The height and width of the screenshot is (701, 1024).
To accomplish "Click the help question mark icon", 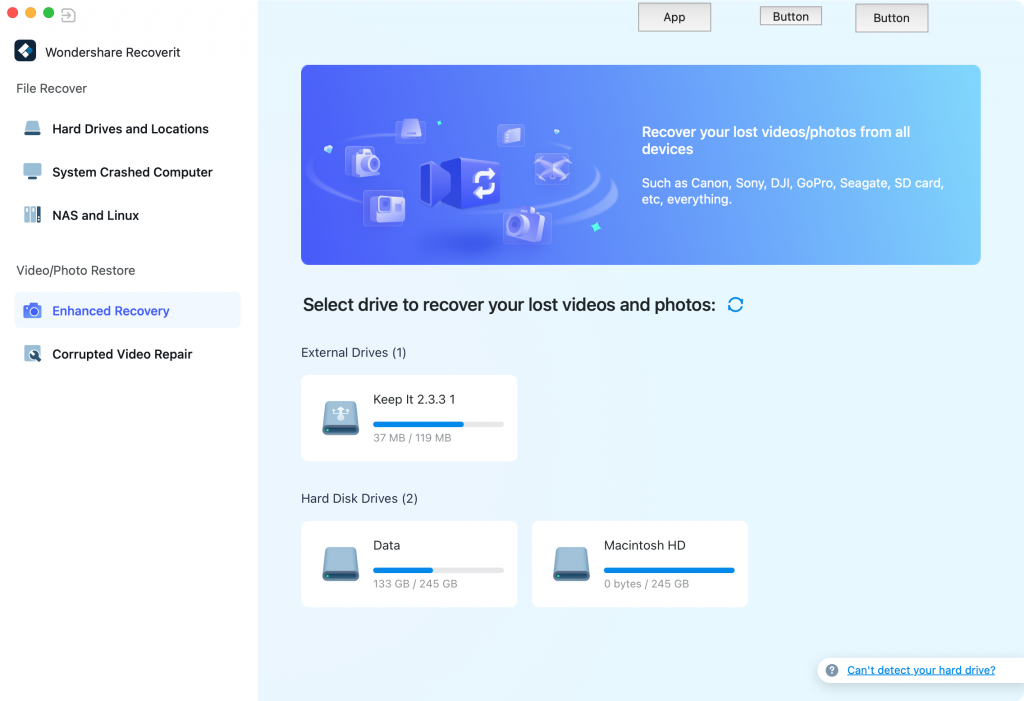I will 832,670.
